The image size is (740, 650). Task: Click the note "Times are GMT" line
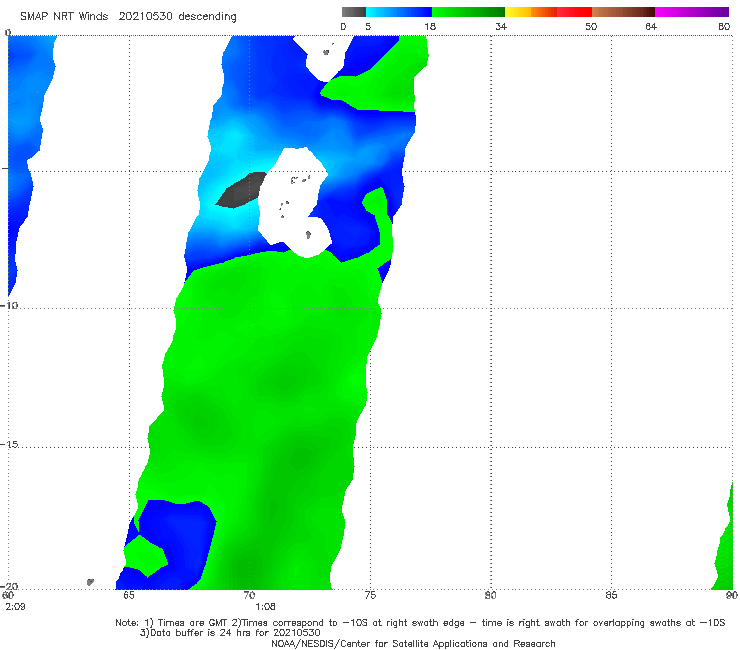420,623
